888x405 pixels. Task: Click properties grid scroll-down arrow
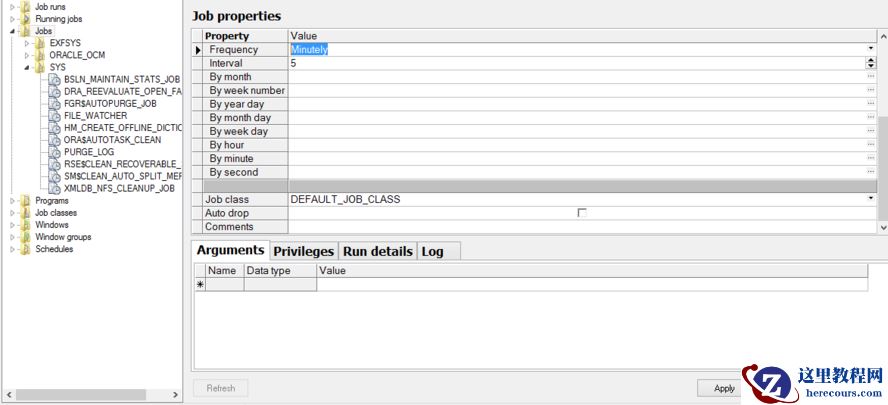883,227
